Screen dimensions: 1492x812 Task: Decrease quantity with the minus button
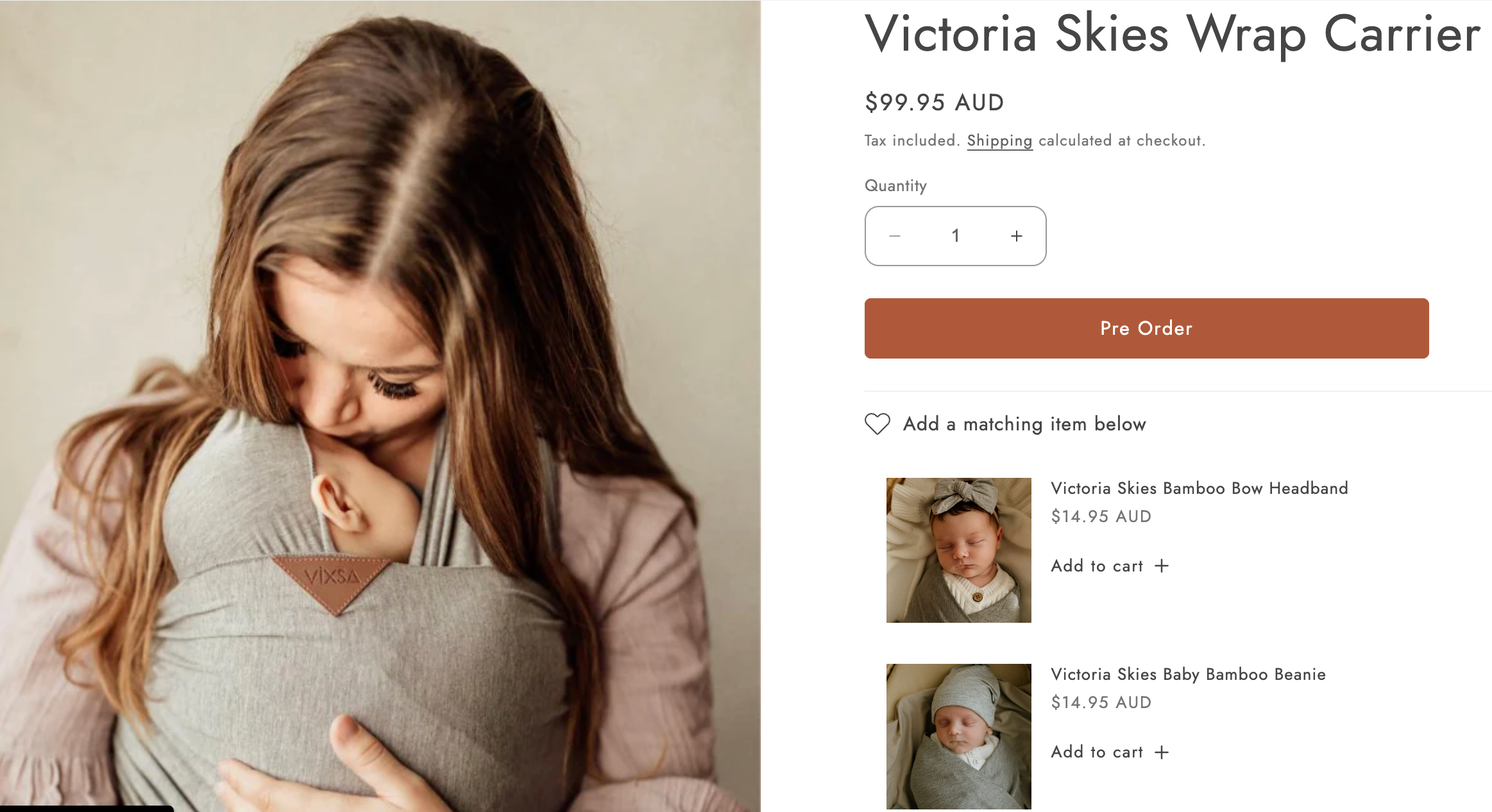click(895, 236)
